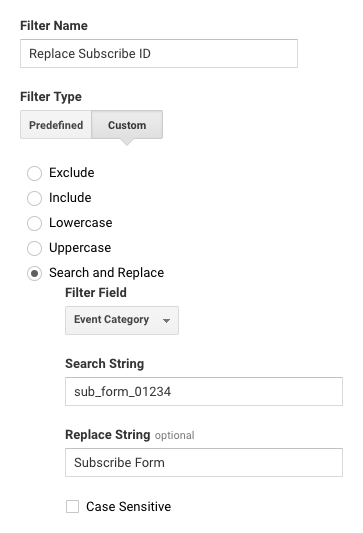Click the Filter Type heading label
Image resolution: width=363 pixels, height=533 pixels.
[51, 97]
